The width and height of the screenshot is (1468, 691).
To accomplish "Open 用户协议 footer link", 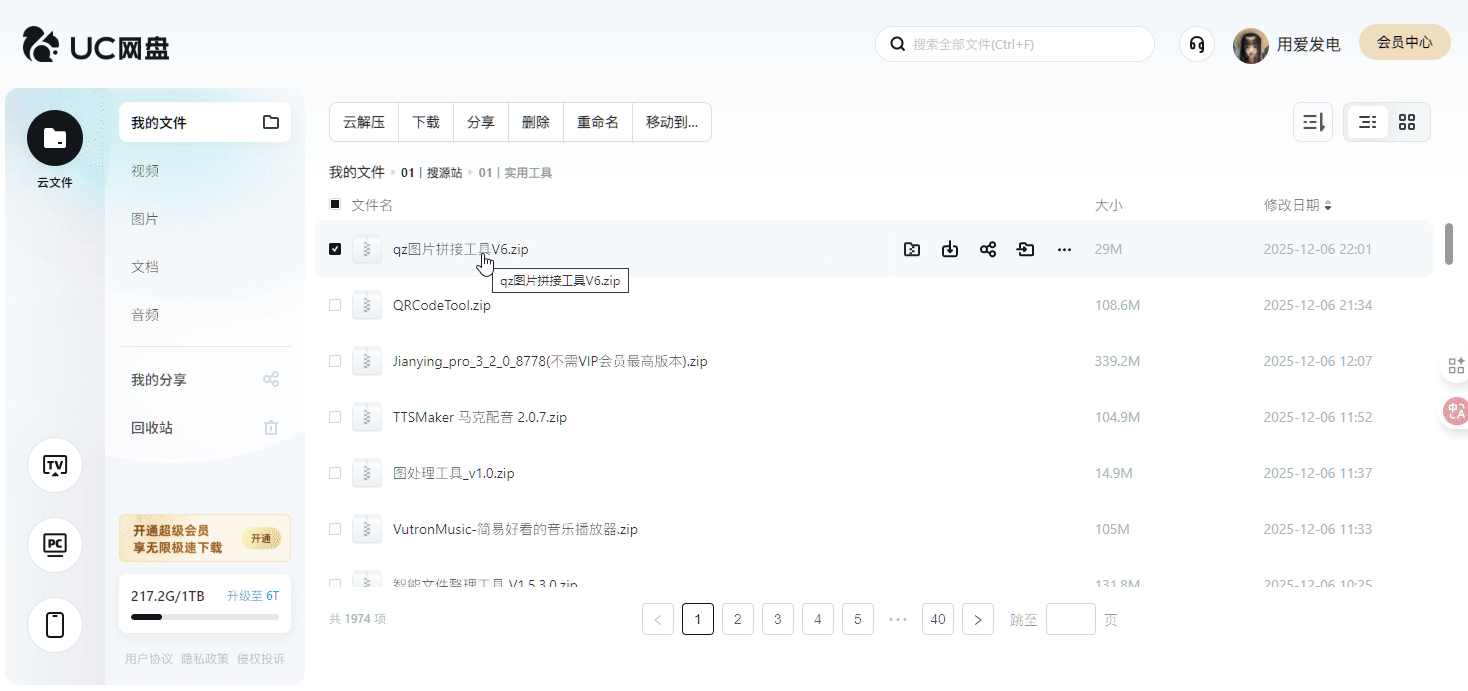I will point(149,659).
